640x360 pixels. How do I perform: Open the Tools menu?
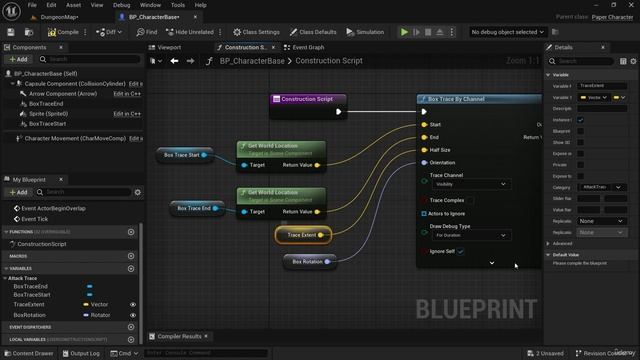(x=178, y=5)
